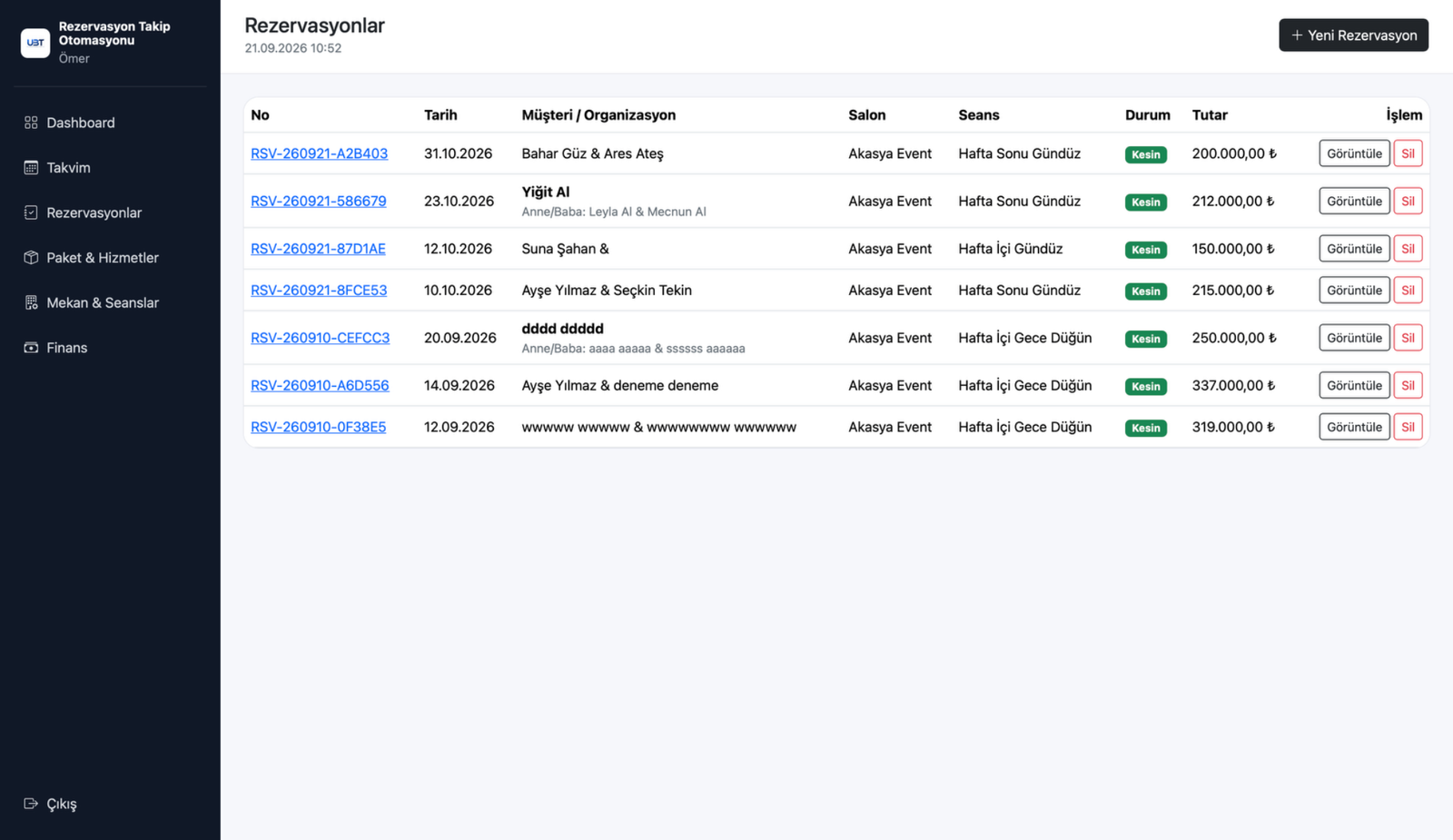This screenshot has height=840, width=1453.
Task: Open reservation RSV-260910-0F38E5 link
Action: tap(318, 427)
